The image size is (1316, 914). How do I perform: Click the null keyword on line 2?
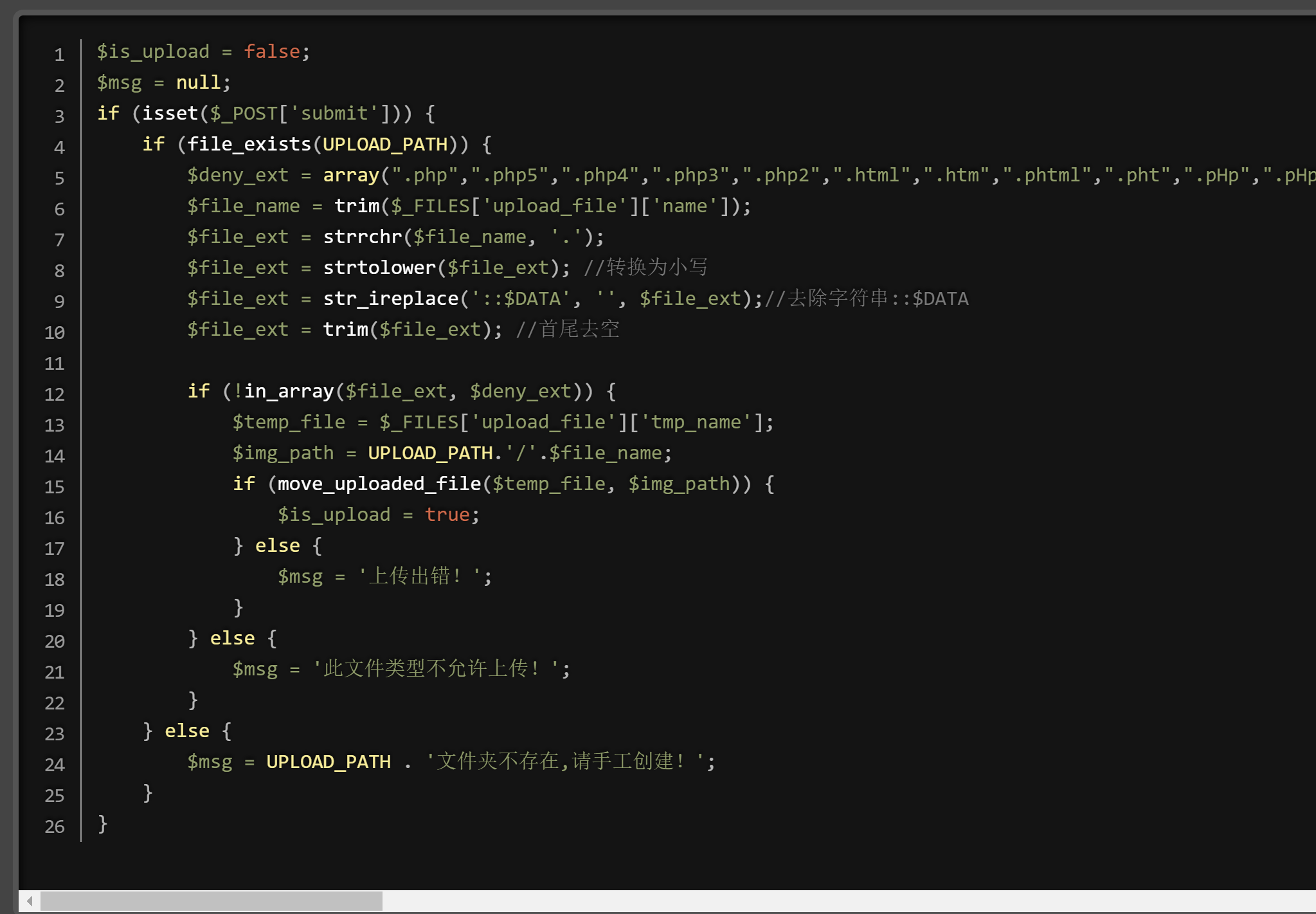coord(198,82)
